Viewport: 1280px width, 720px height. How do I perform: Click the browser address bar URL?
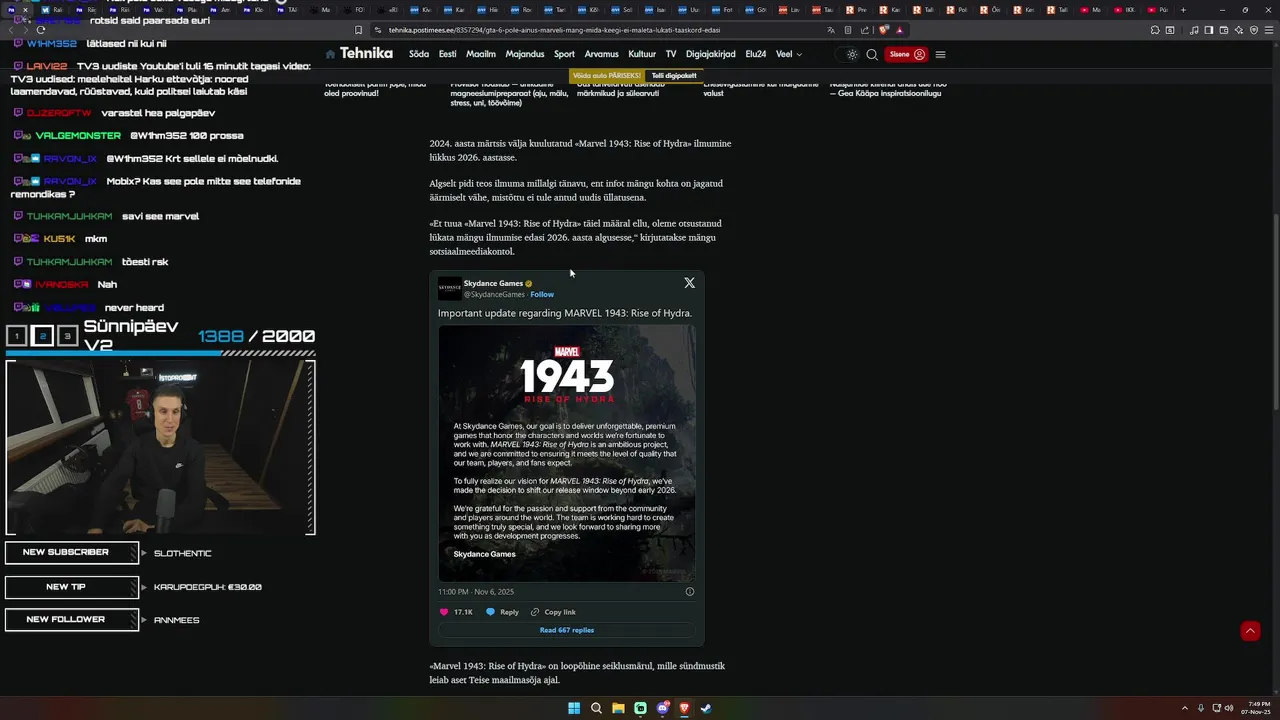pos(554,30)
